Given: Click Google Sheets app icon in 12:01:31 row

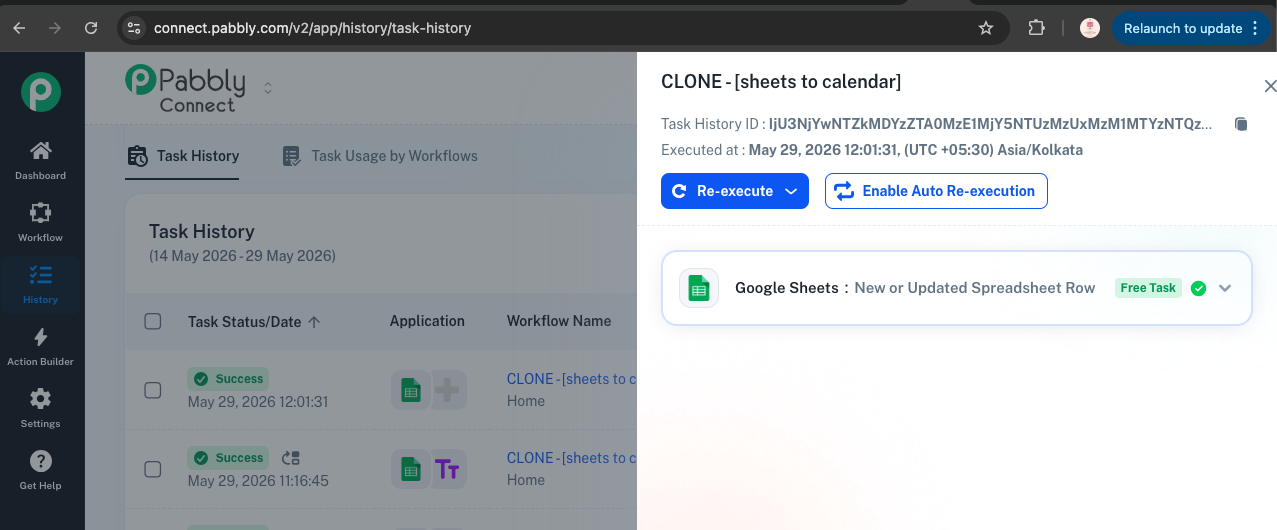Looking at the screenshot, I should click(x=410, y=390).
